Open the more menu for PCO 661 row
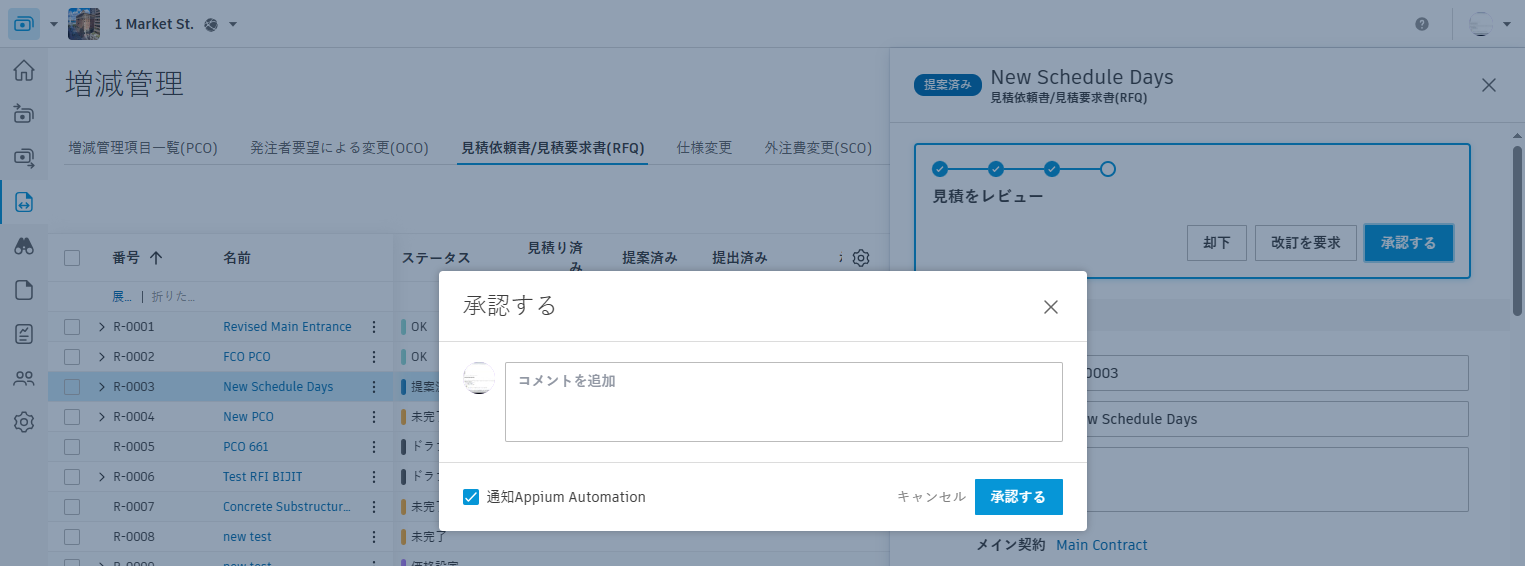Viewport: 1525px width, 566px height. point(374,447)
